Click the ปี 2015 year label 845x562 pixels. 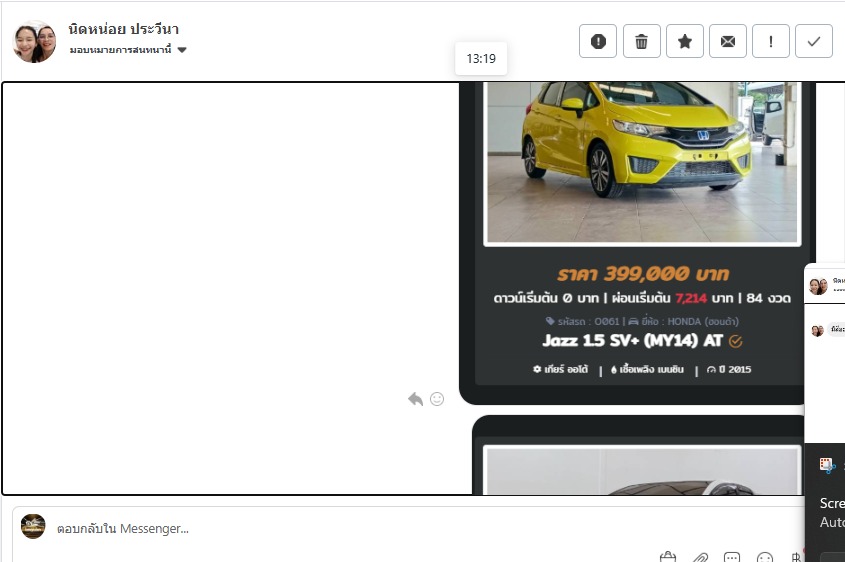pyautogui.click(x=729, y=369)
